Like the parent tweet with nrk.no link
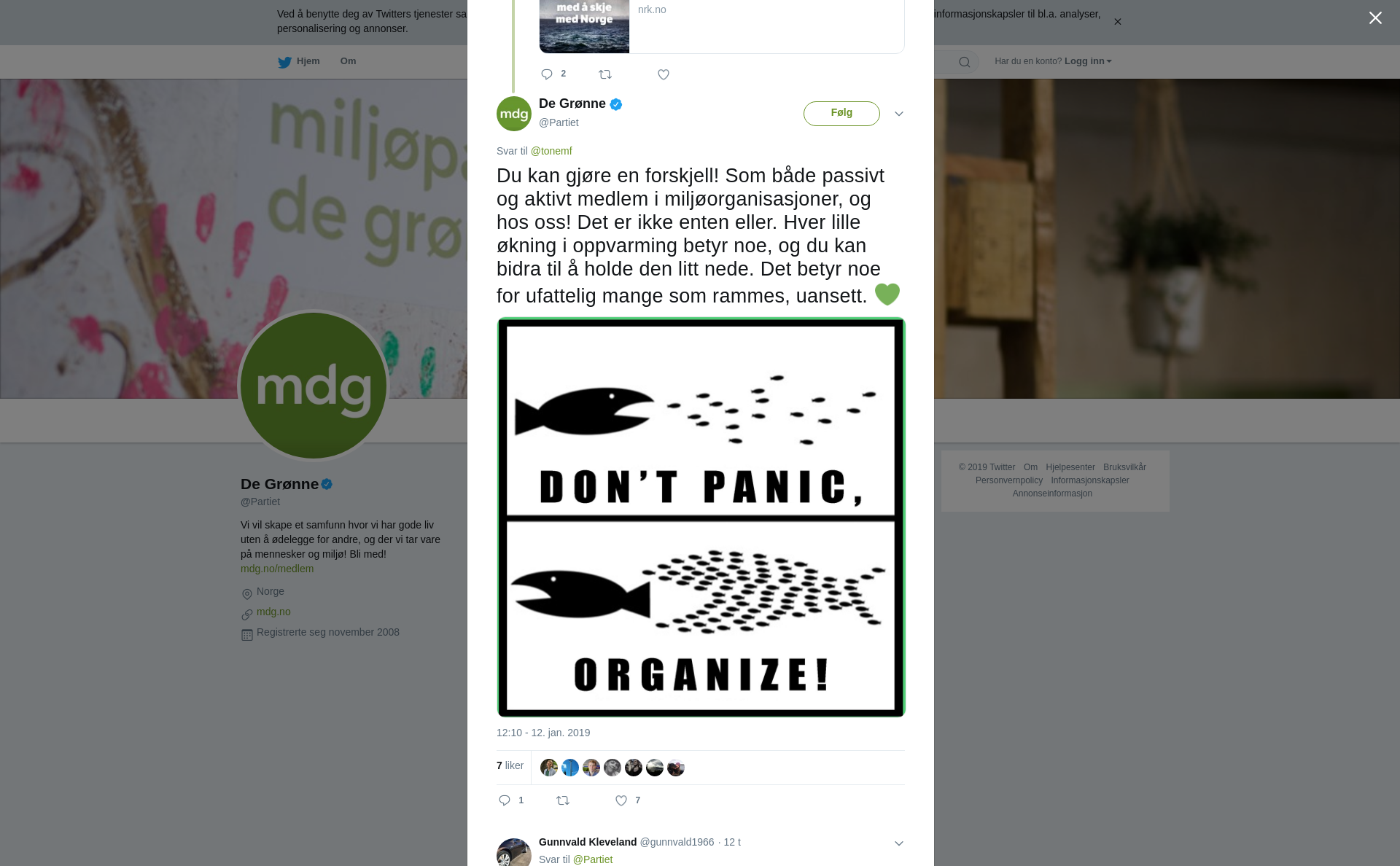 pos(664,74)
